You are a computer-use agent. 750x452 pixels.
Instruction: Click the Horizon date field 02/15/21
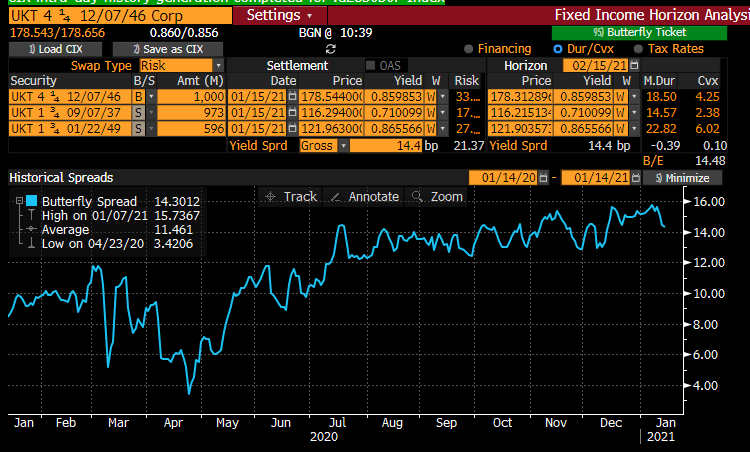coord(596,66)
